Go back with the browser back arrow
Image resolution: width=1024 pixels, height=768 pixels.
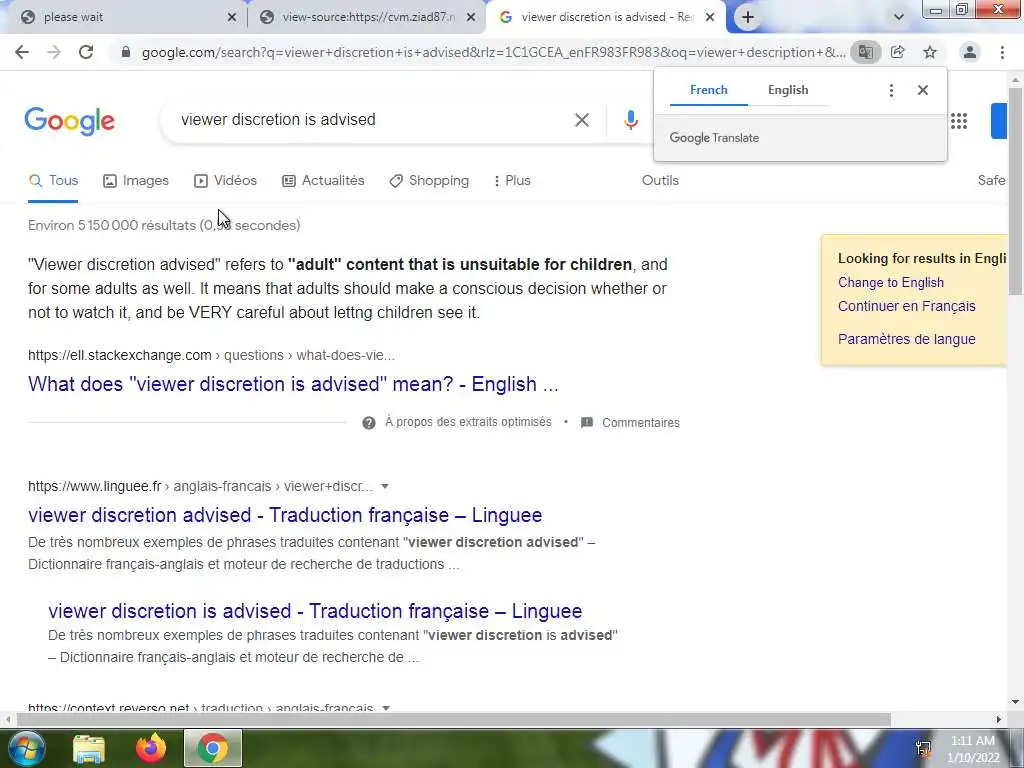coord(22,52)
